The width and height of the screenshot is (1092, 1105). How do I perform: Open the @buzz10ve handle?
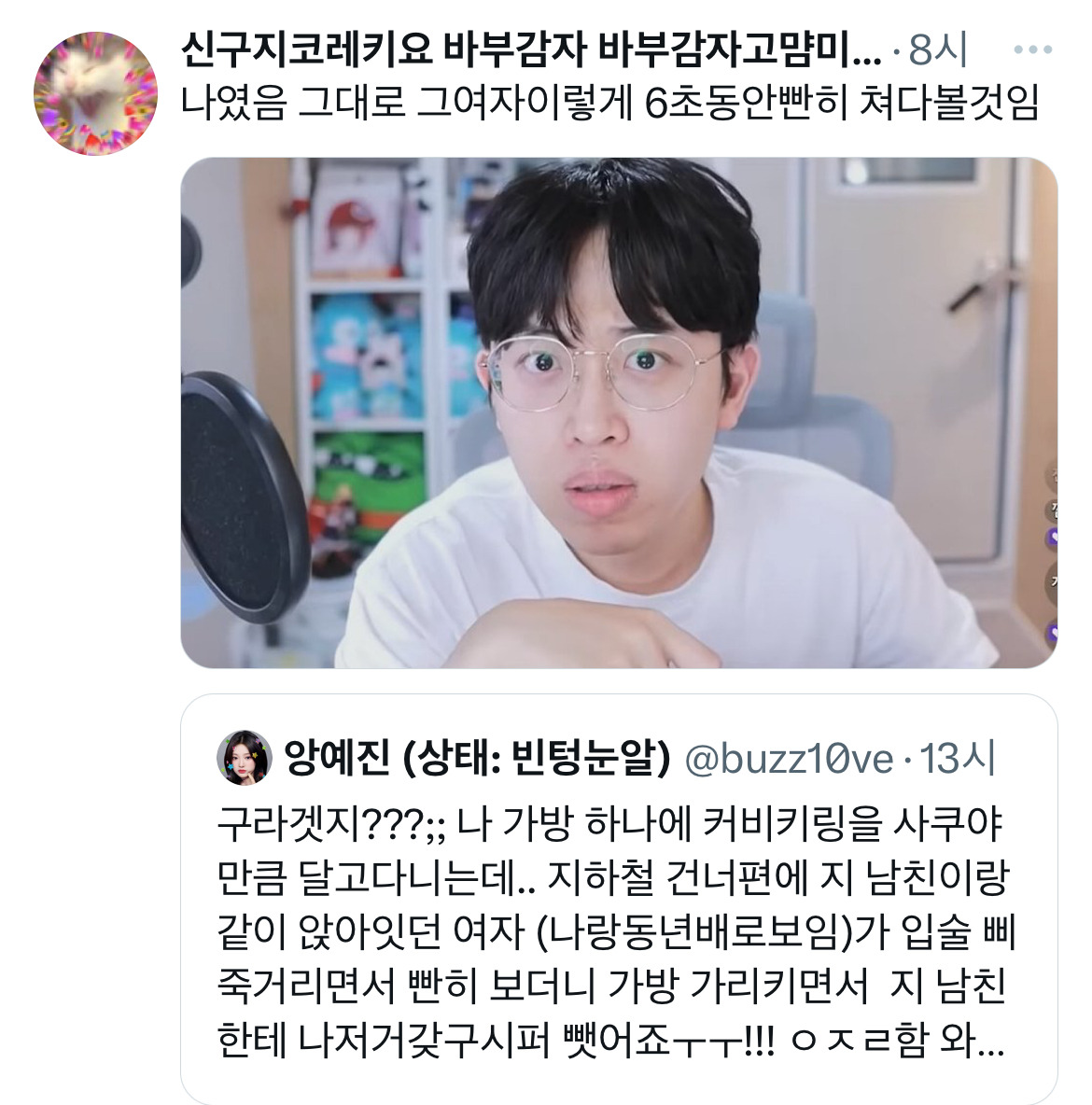(789, 758)
